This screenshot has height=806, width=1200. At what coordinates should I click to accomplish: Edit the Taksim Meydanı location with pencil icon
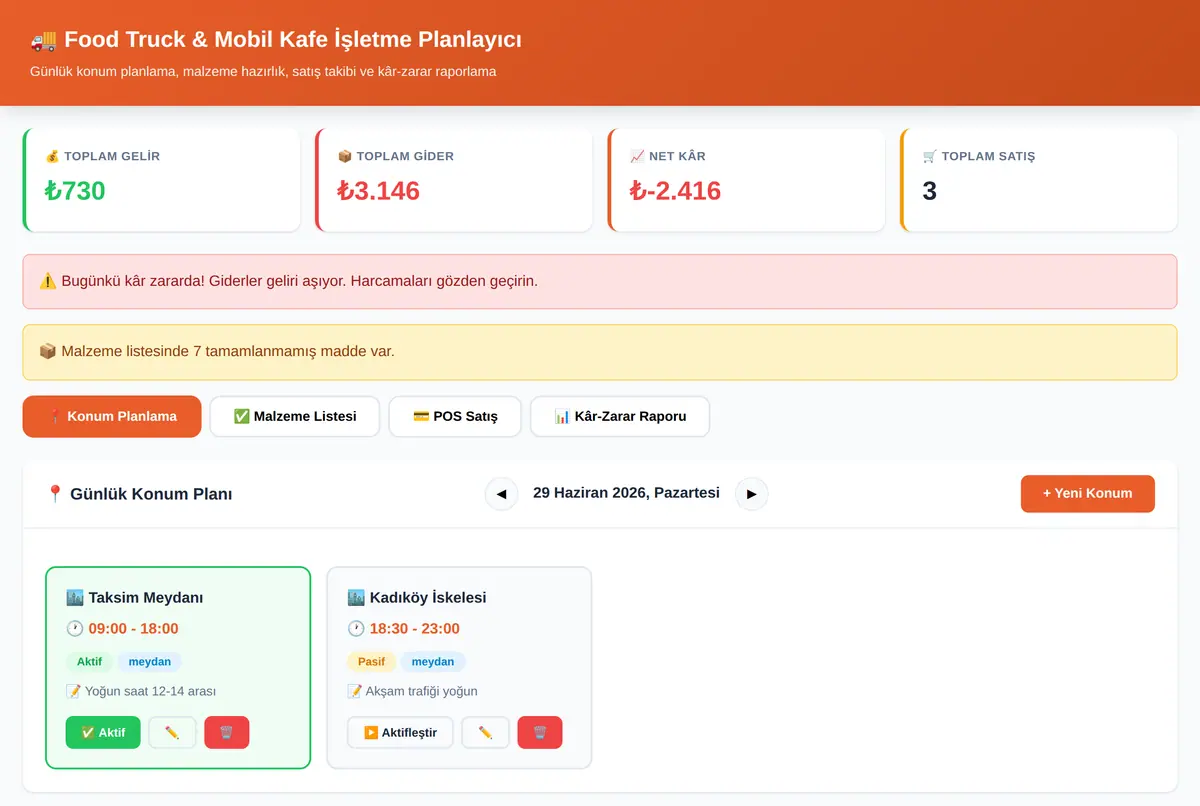[172, 732]
